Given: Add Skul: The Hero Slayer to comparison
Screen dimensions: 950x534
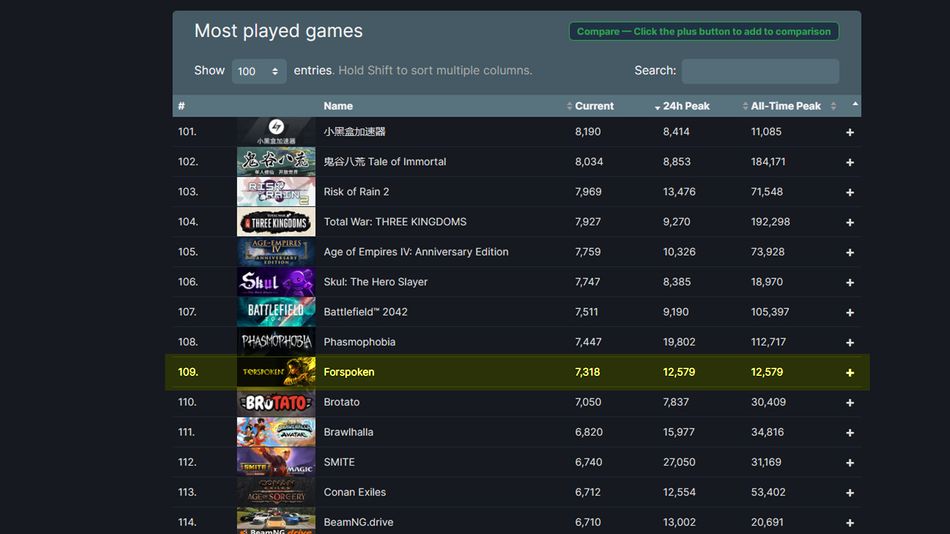Looking at the screenshot, I should pos(849,282).
